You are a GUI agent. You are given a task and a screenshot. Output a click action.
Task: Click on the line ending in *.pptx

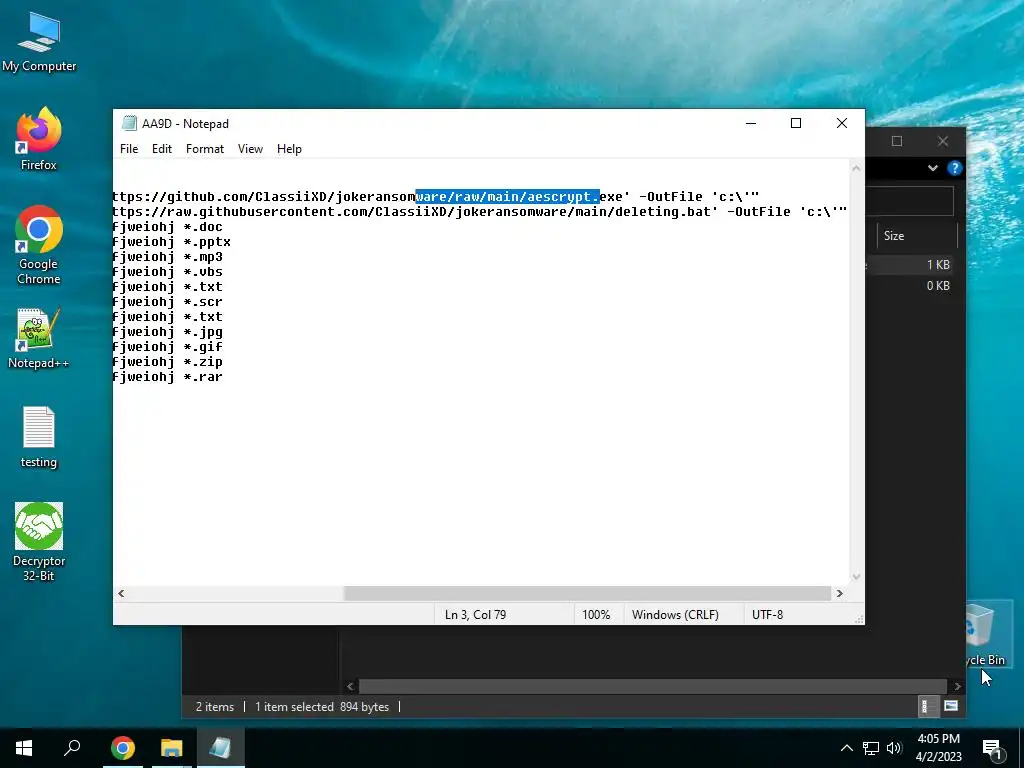click(x=172, y=242)
